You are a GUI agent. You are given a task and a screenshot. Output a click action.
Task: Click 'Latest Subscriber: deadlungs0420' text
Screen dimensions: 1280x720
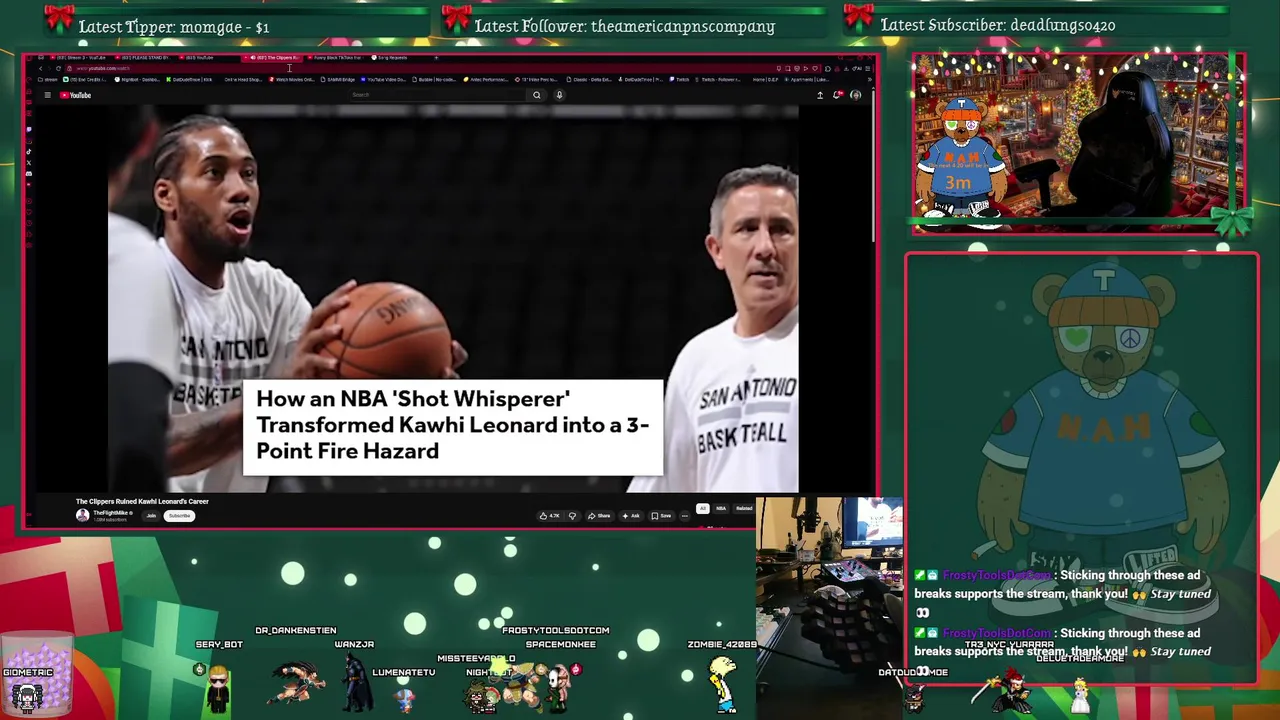coord(998,25)
